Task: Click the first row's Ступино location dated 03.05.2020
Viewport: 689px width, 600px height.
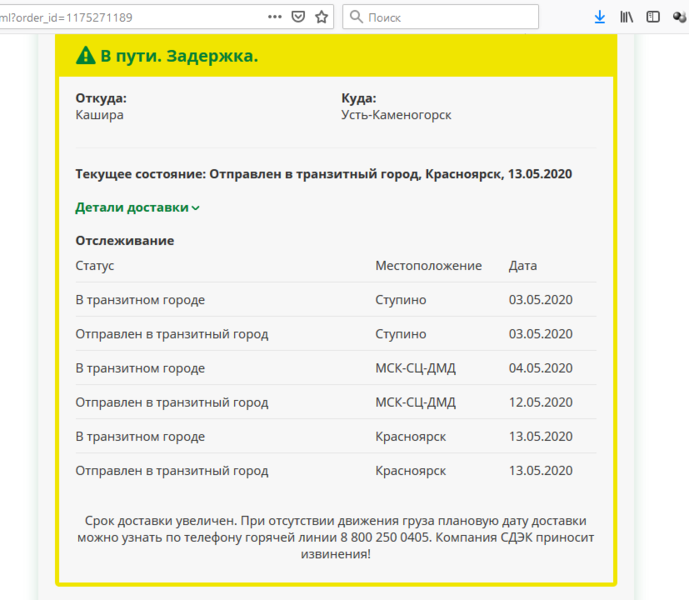Action: 401,300
